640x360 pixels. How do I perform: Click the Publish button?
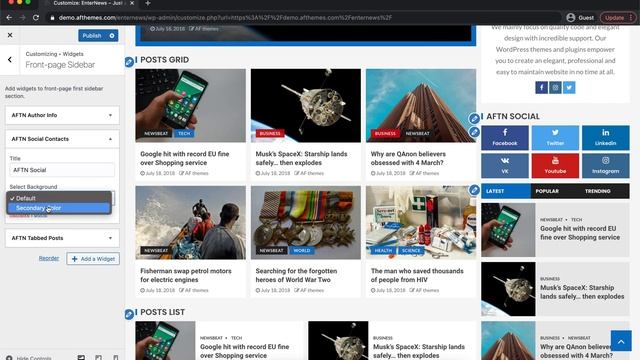[92, 36]
